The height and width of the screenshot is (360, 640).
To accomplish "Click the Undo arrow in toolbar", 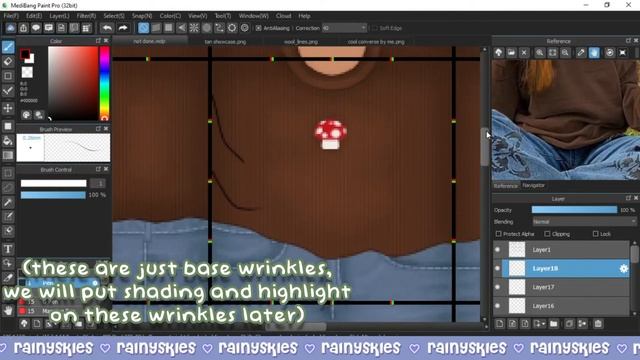I will 107,28.
